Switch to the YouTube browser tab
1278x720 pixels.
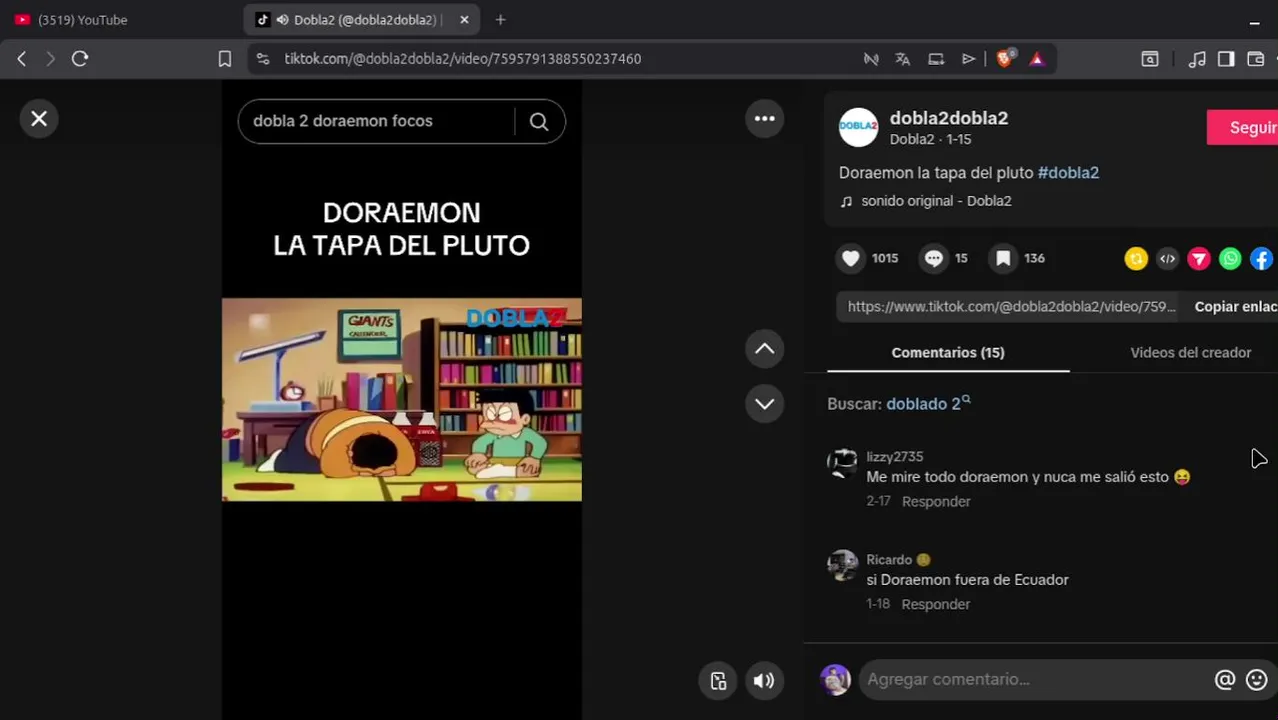point(120,20)
